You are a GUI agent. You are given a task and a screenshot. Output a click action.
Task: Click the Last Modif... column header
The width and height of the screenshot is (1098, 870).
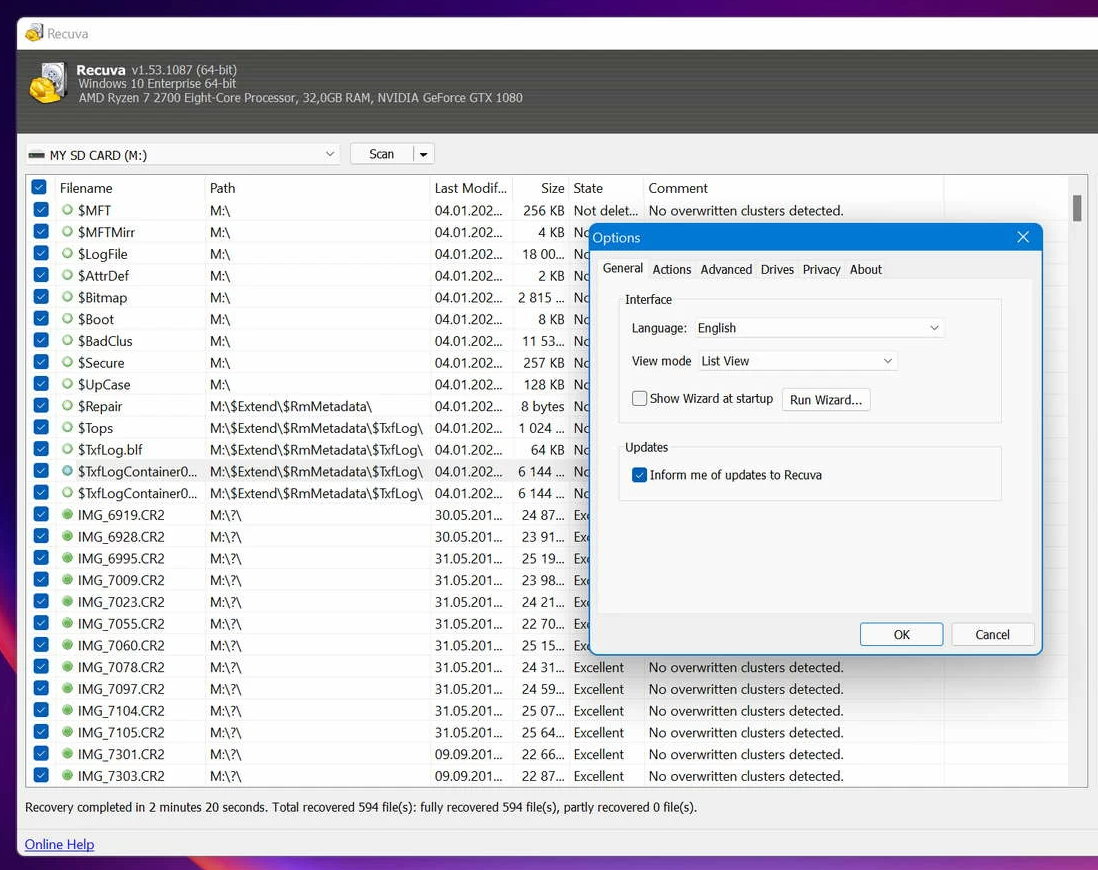point(471,188)
